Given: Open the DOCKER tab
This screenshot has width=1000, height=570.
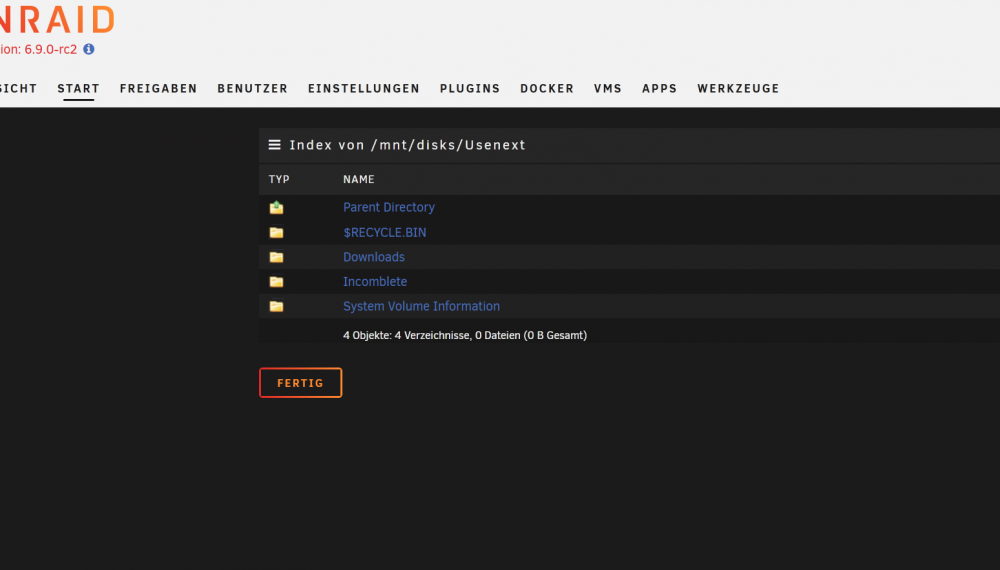Looking at the screenshot, I should (547, 89).
